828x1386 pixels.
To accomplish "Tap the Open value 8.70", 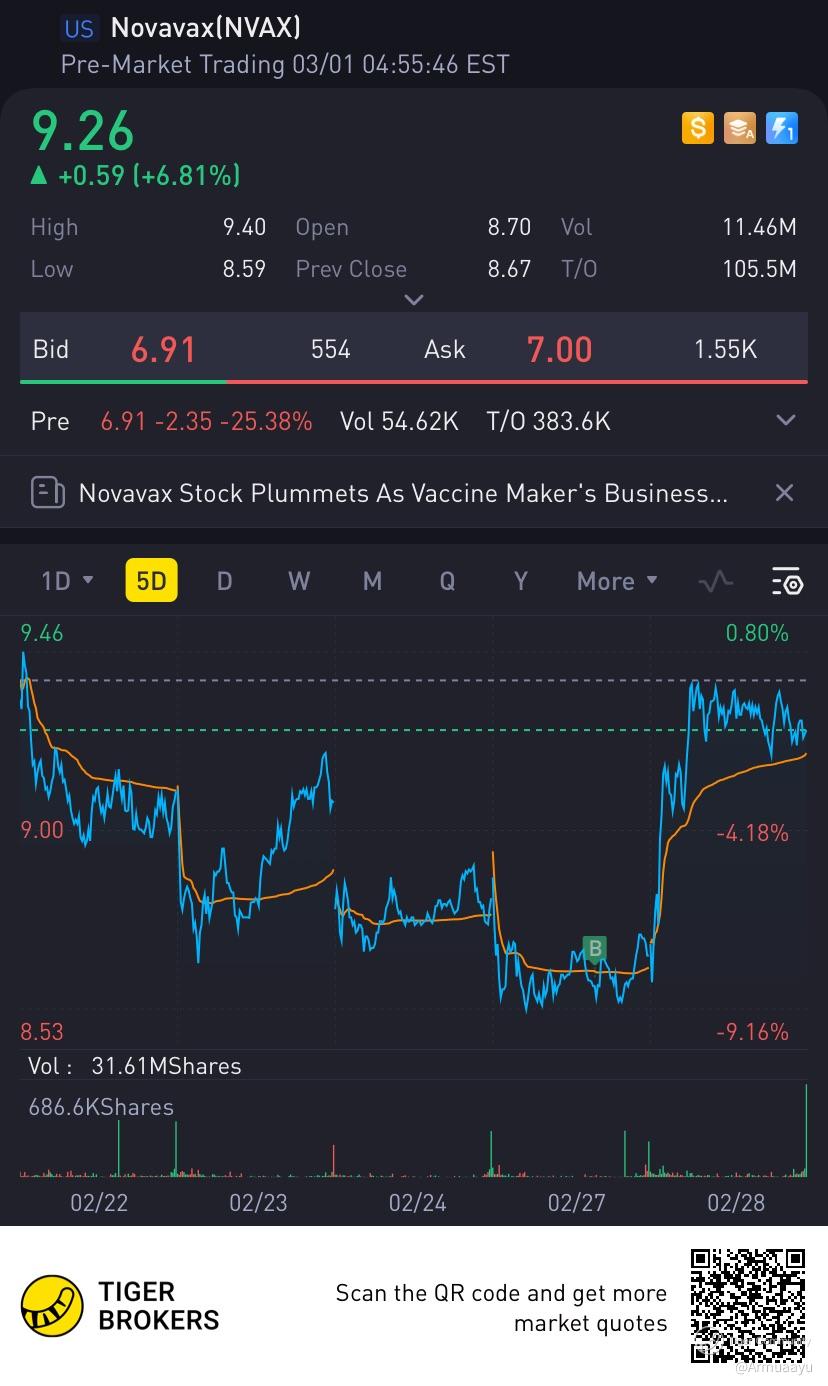I will (x=509, y=227).
